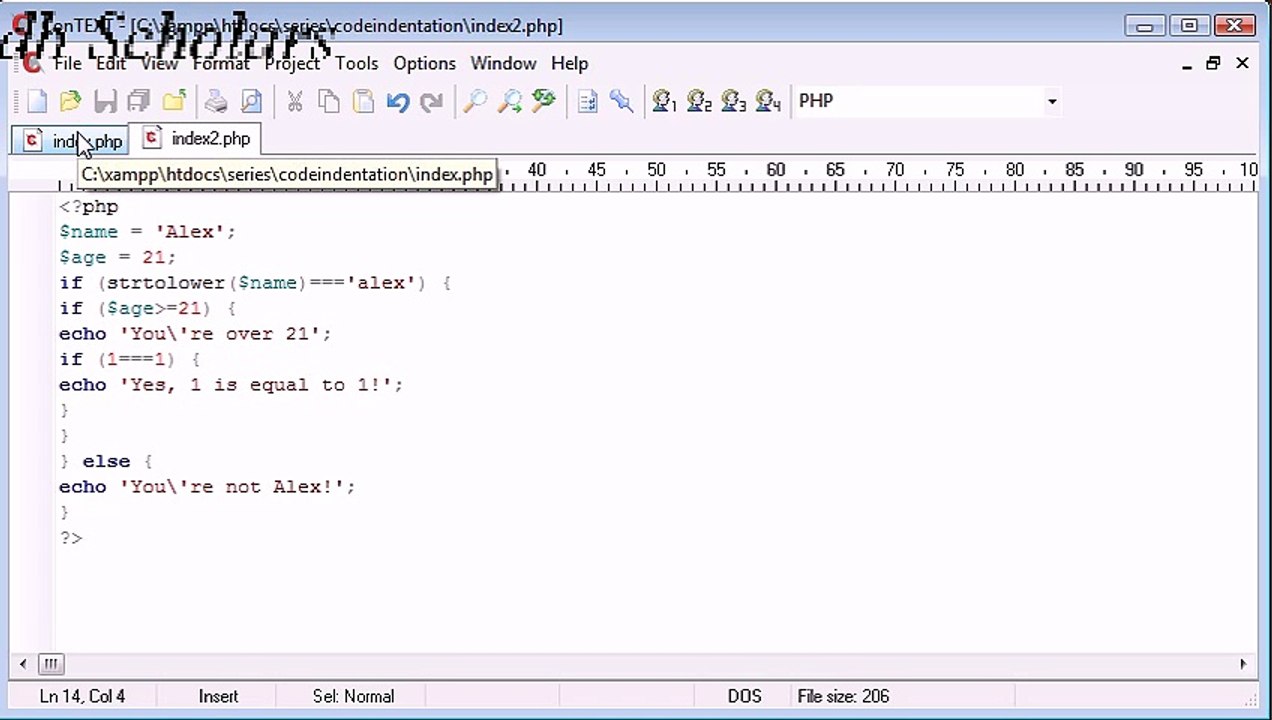Open the Window menu
Screen dimensions: 1272x720
[503, 63]
